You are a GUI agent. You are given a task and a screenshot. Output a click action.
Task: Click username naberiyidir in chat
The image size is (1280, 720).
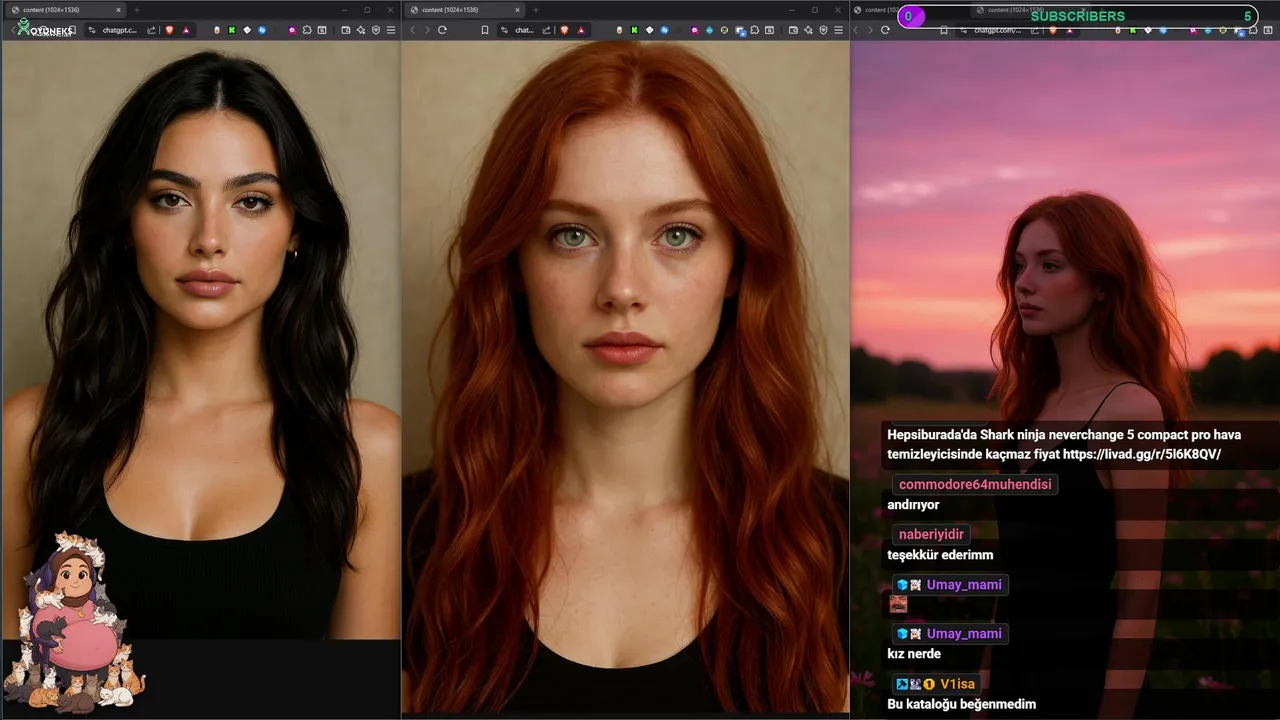point(933,534)
